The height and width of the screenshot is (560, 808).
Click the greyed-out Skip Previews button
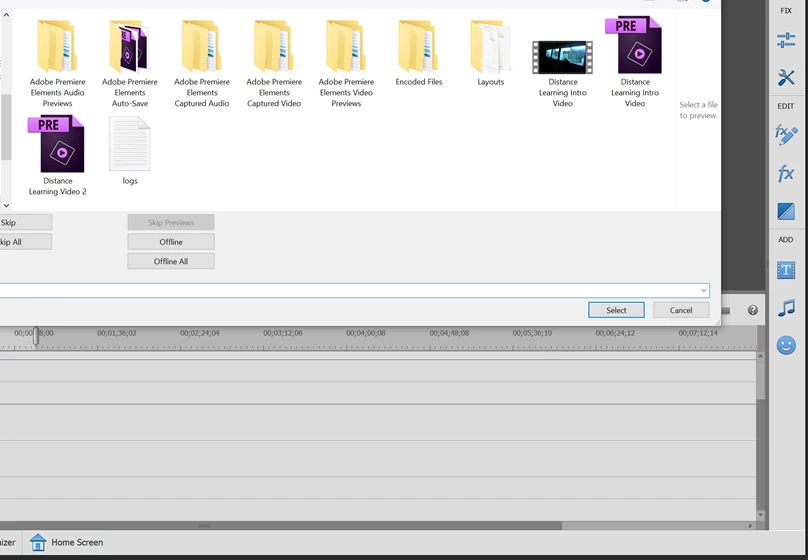(x=171, y=223)
